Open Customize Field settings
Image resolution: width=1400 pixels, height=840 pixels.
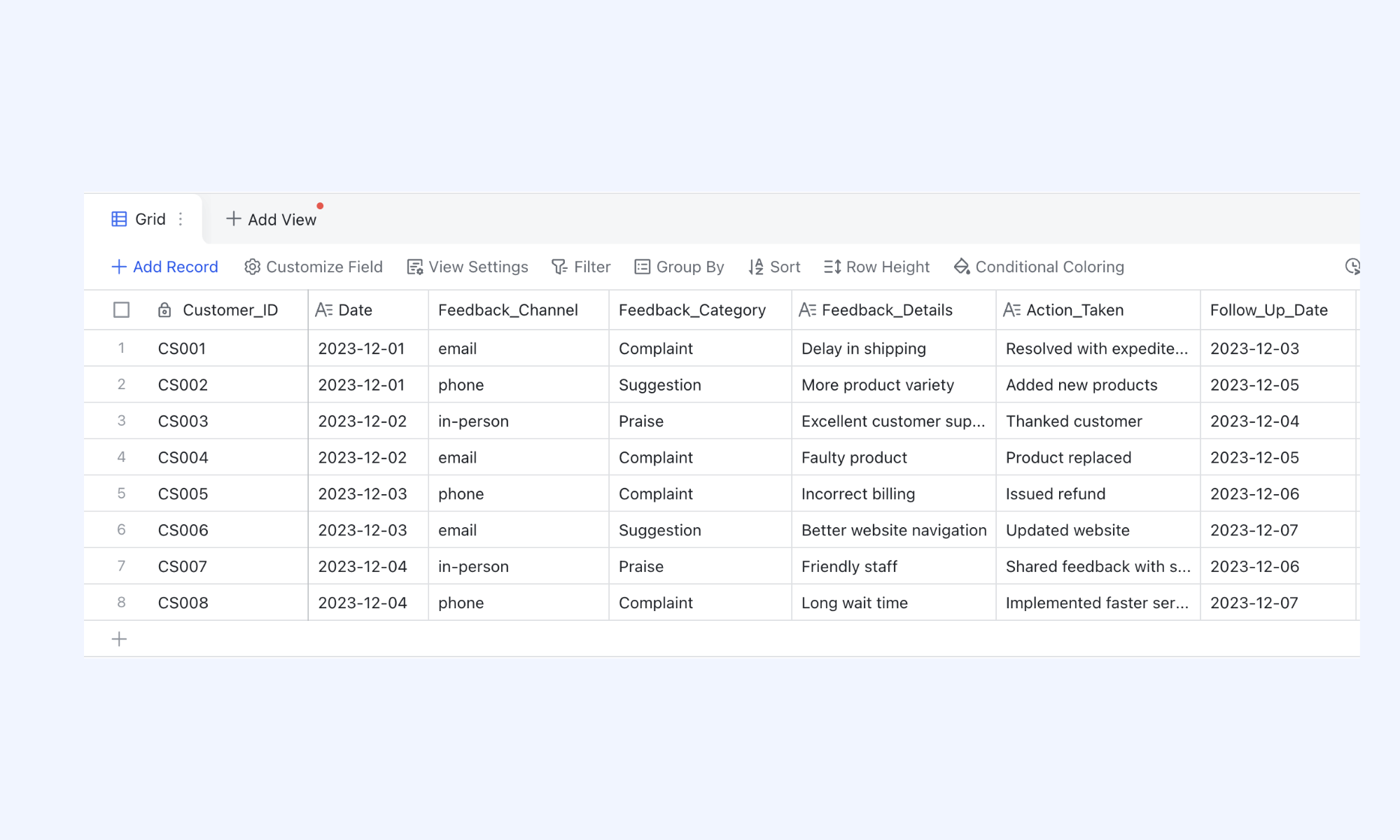point(314,267)
